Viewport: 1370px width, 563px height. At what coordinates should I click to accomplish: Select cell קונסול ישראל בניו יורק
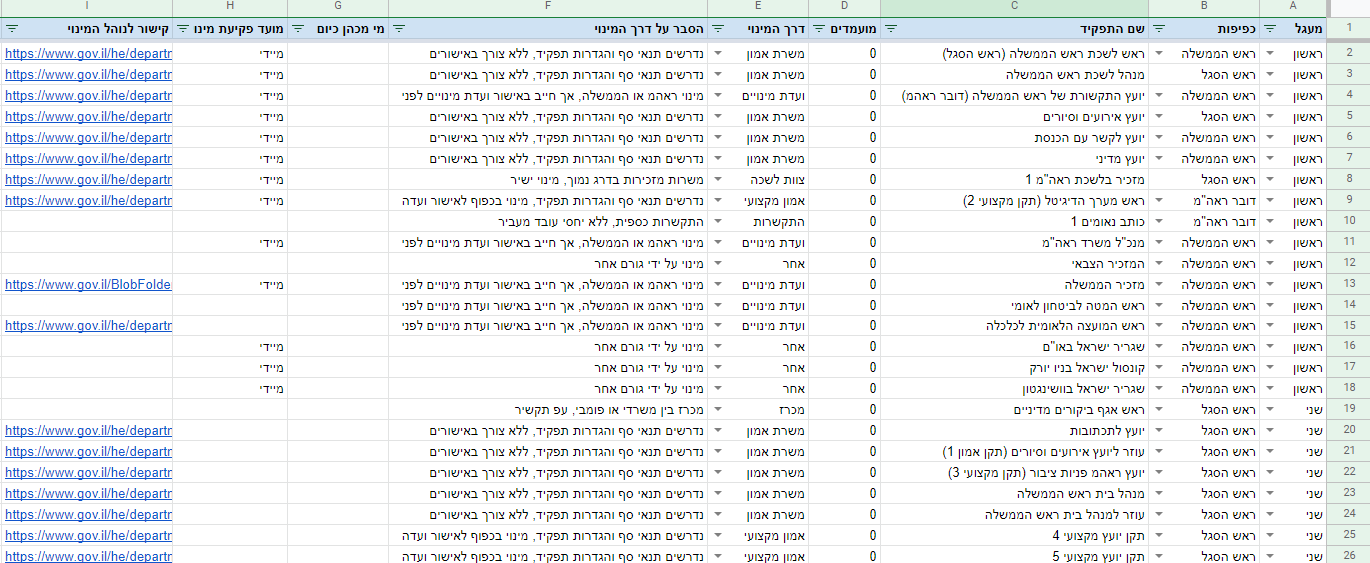[1015, 368]
